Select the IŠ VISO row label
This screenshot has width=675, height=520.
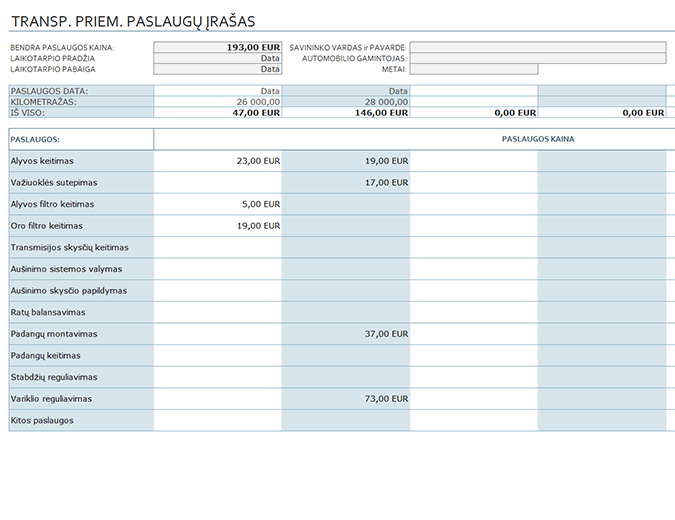pos(81,112)
